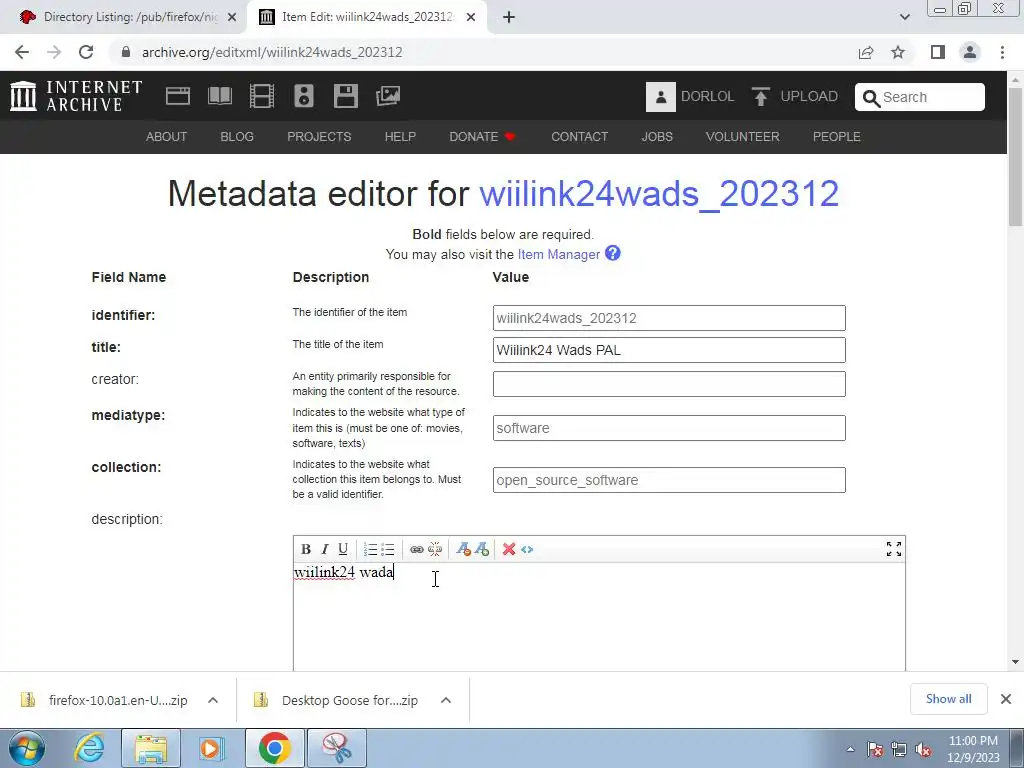Show hidden system tray icons
1024x768 pixels.
click(x=850, y=749)
